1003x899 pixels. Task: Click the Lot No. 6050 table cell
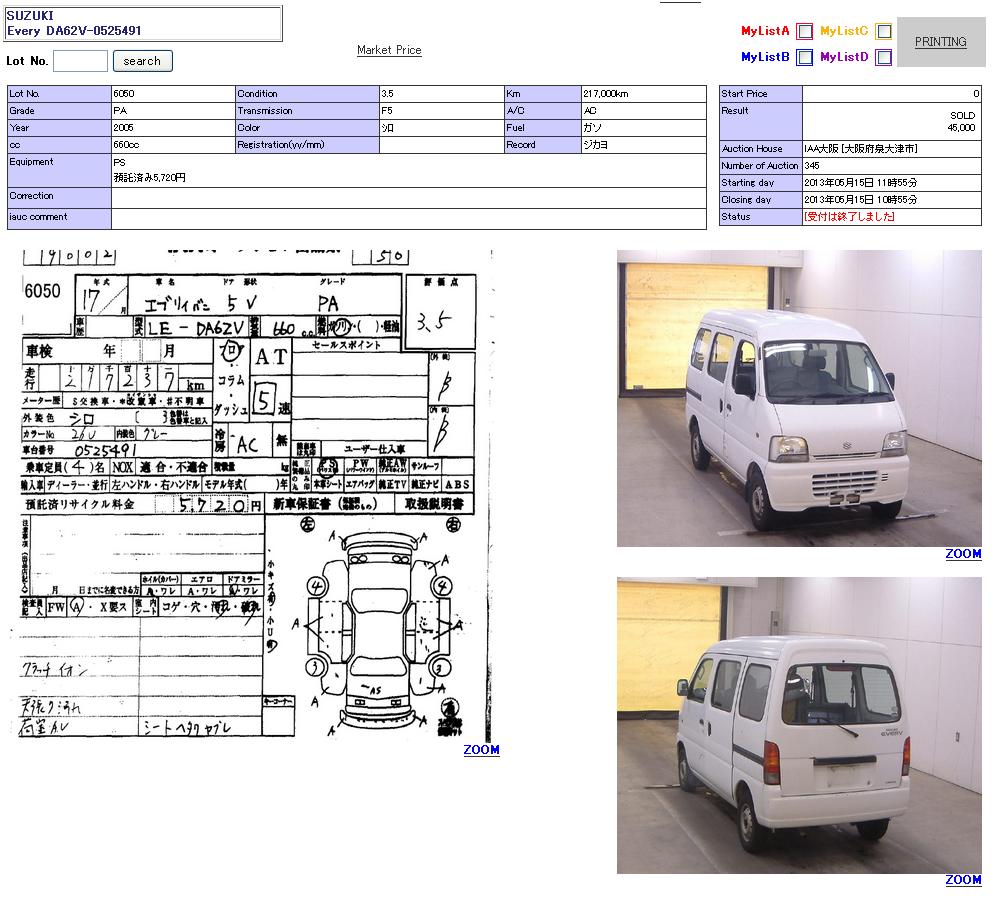[173, 94]
